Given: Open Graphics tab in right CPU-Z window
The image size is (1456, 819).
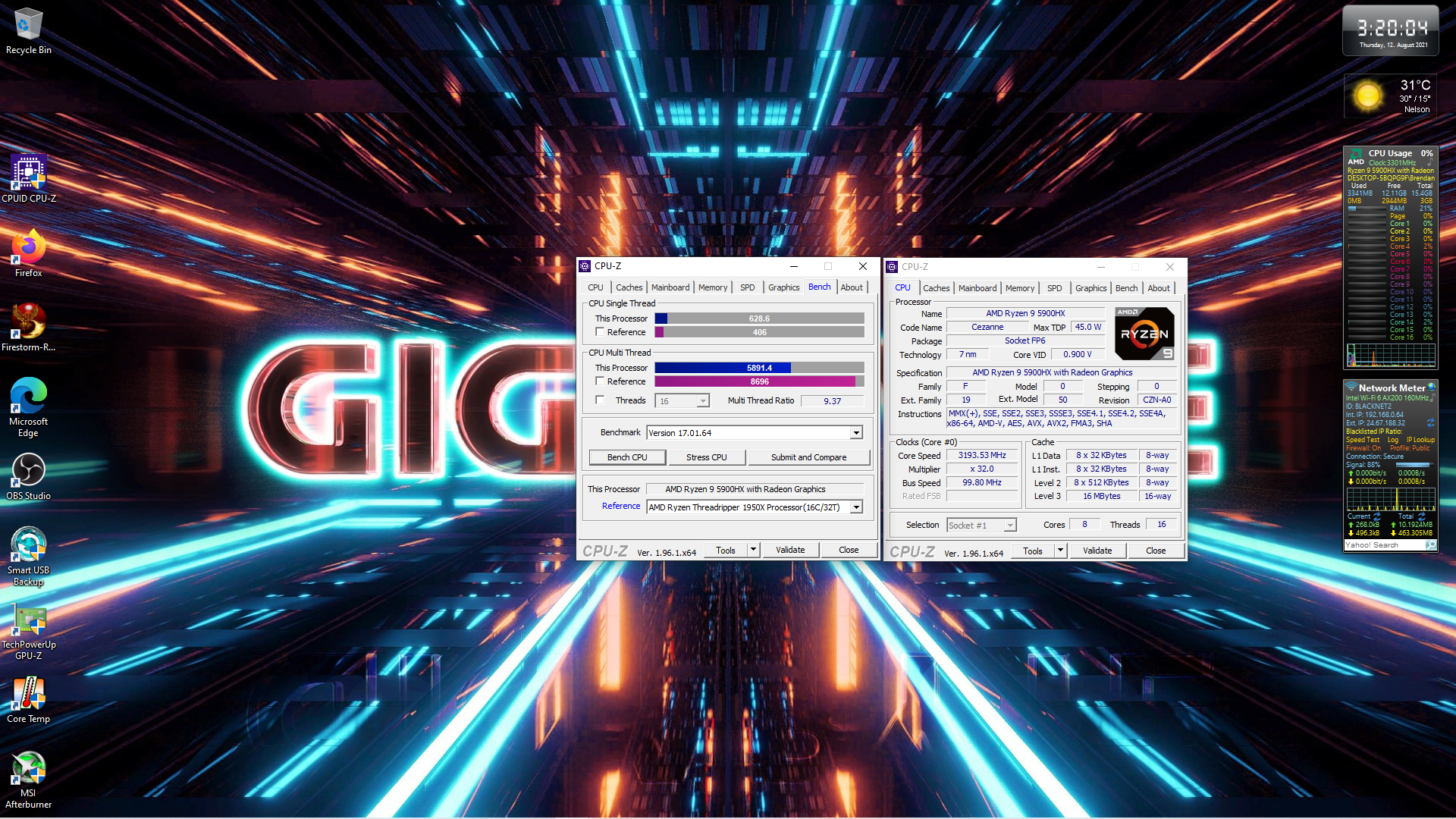Looking at the screenshot, I should click(1090, 288).
